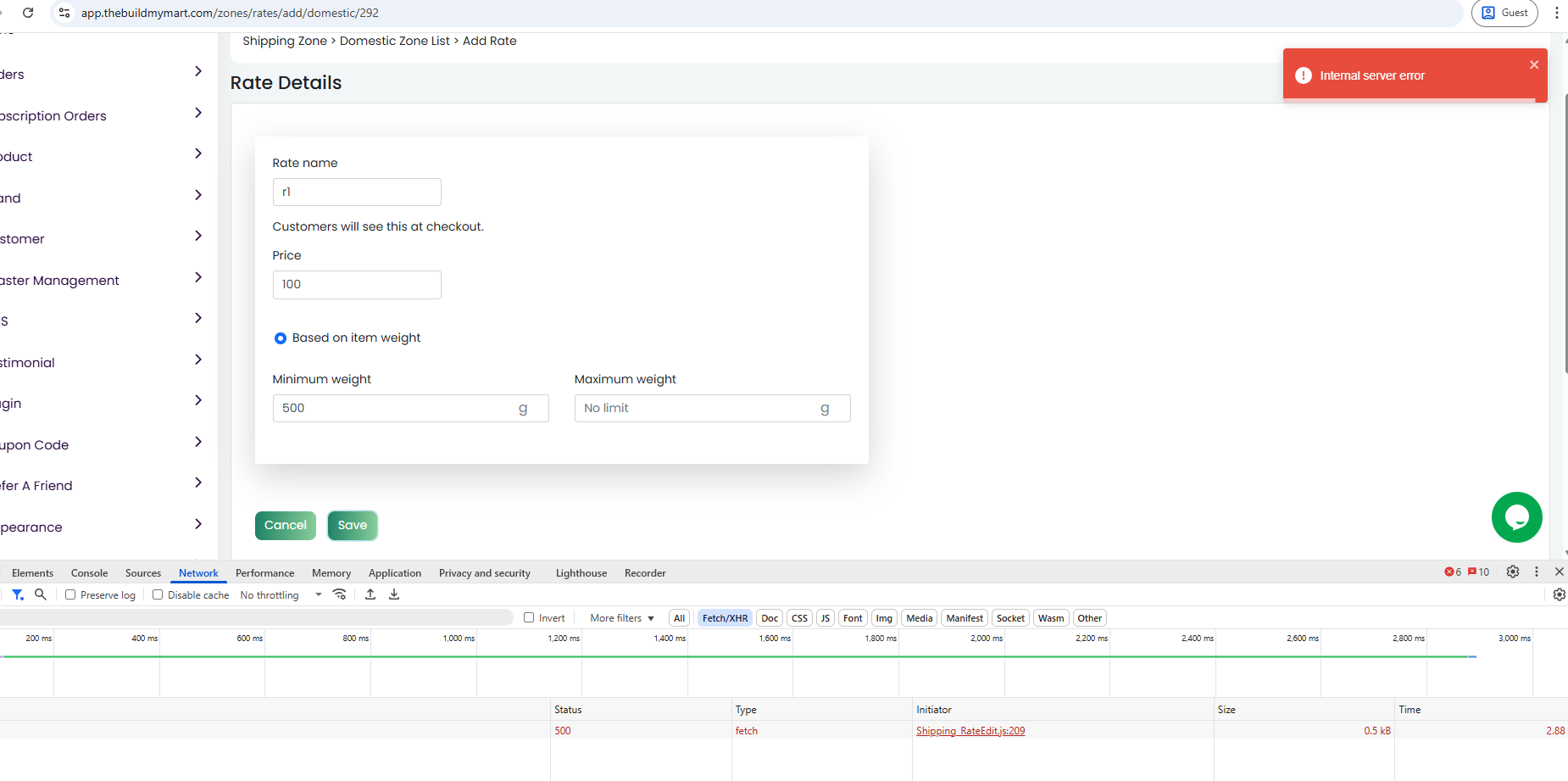Toggle the Other request filter
Screen dimensions: 1568x781
click(1090, 618)
